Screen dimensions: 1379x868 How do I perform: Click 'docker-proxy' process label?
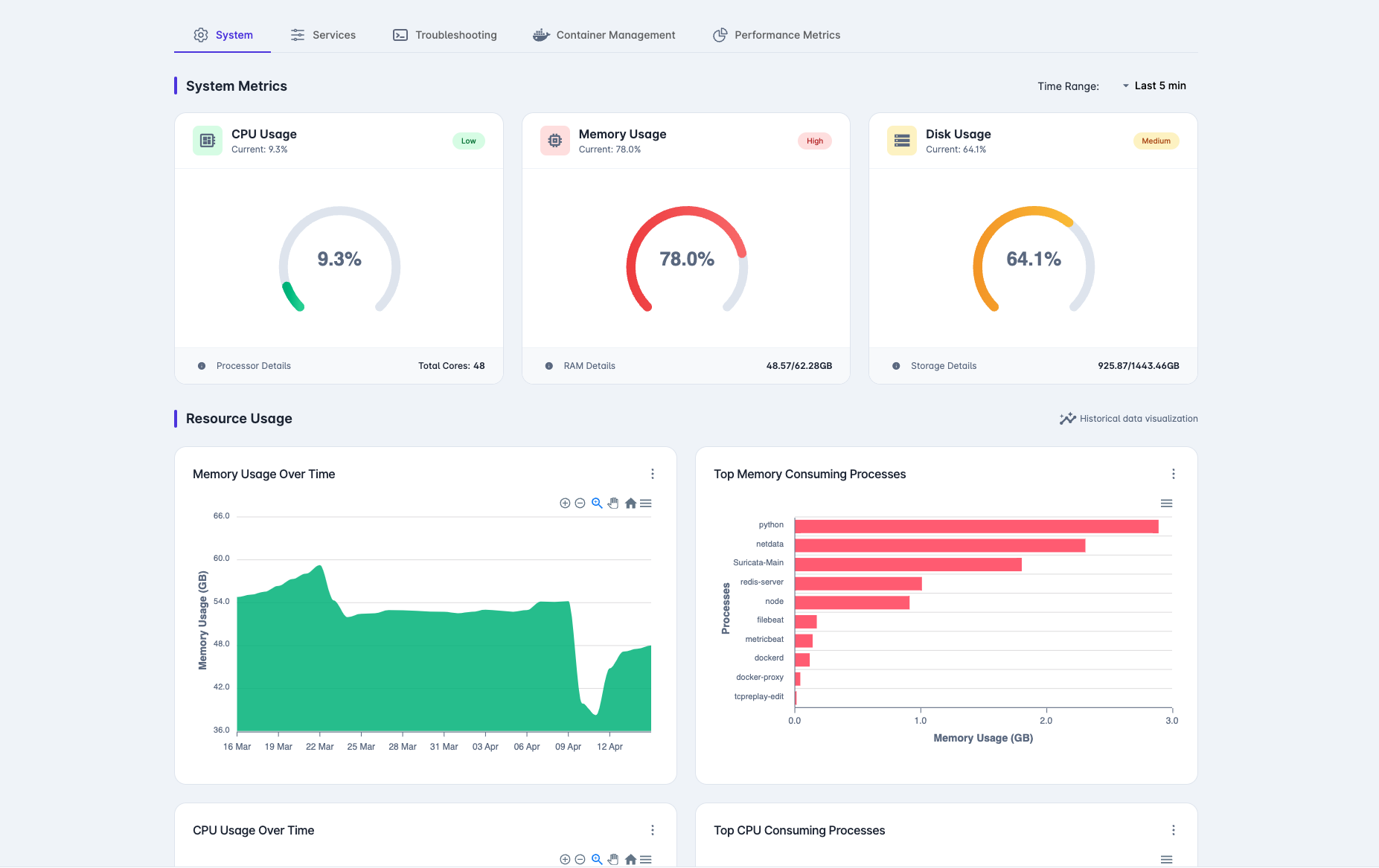[760, 678]
